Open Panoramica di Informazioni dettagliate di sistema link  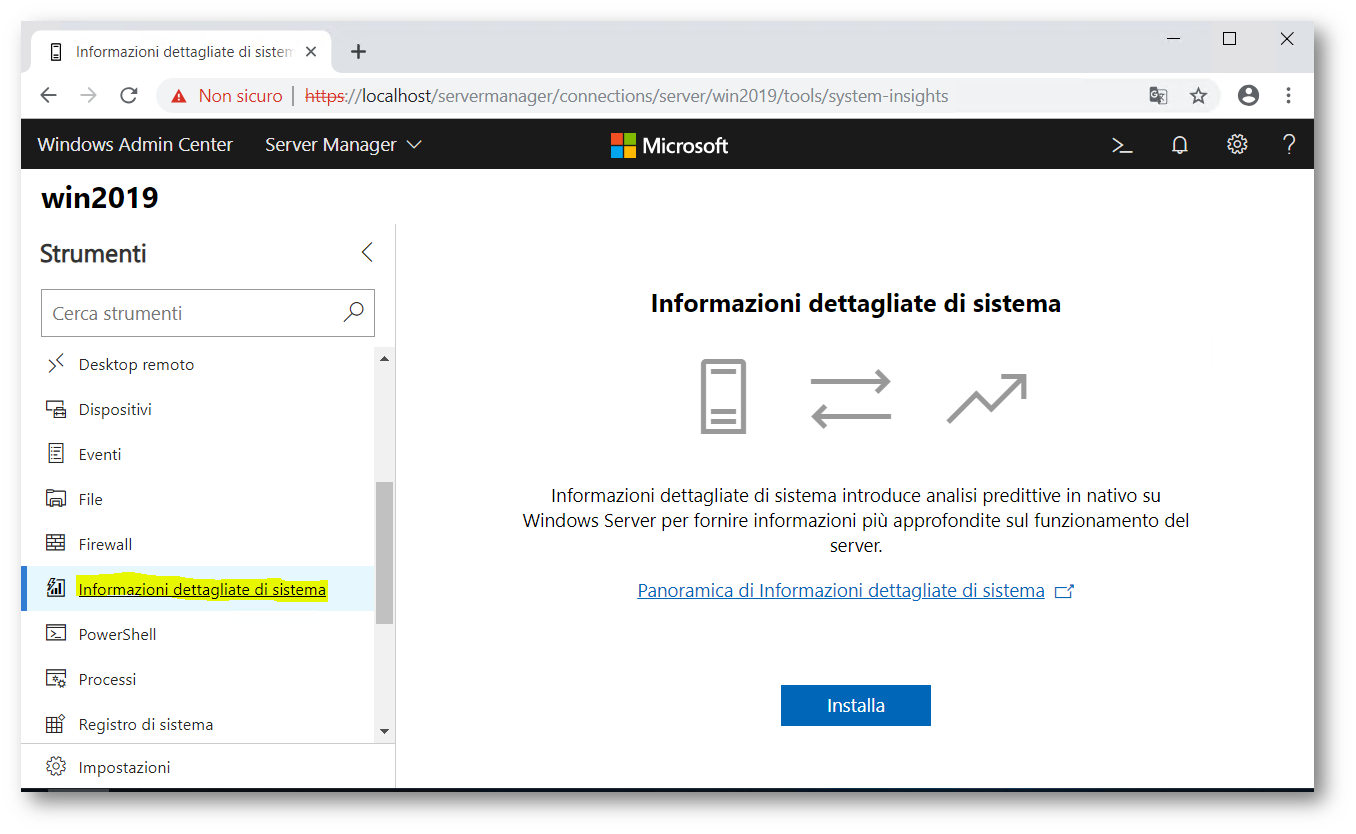coord(840,590)
